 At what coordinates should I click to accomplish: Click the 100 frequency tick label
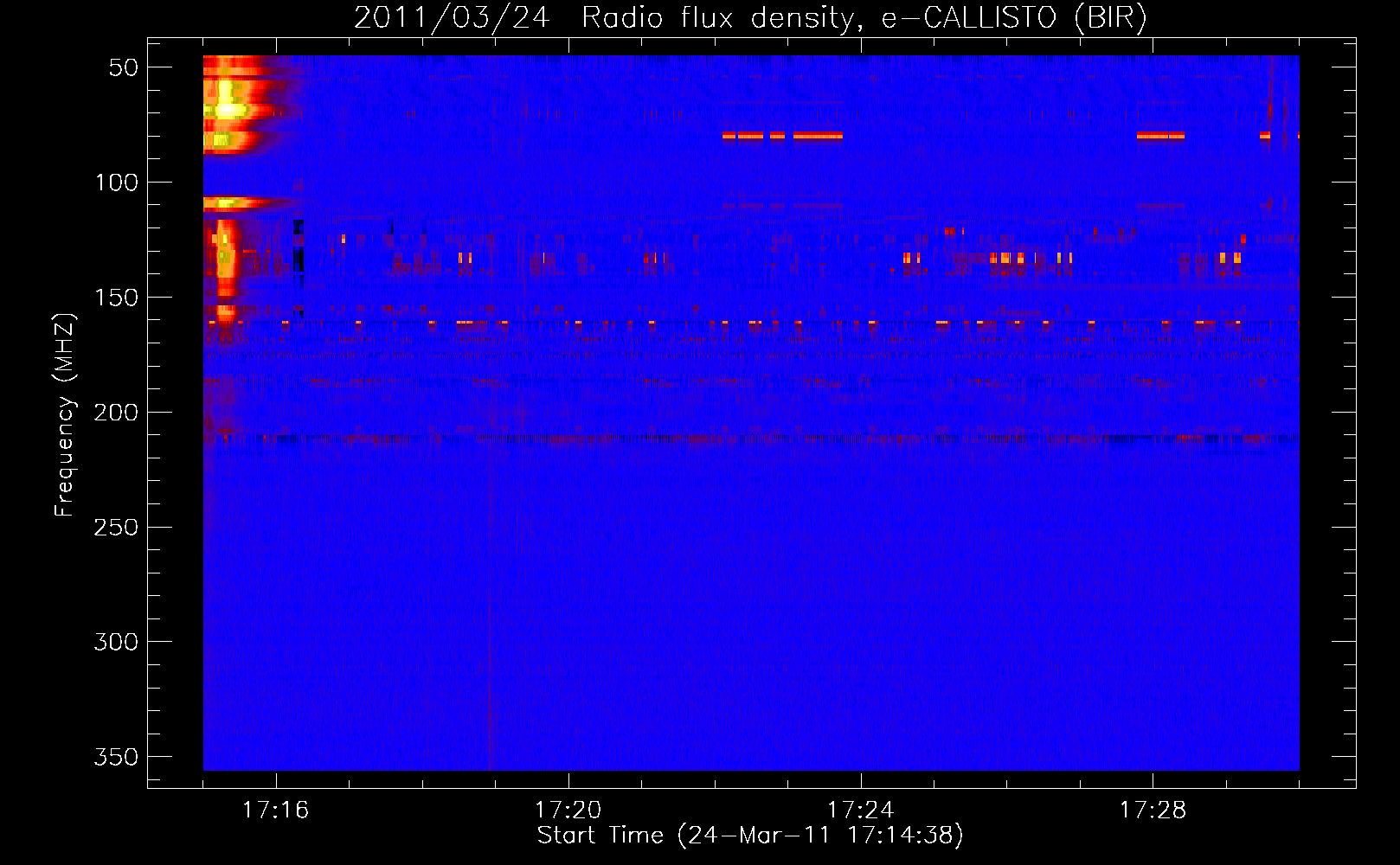click(116, 183)
